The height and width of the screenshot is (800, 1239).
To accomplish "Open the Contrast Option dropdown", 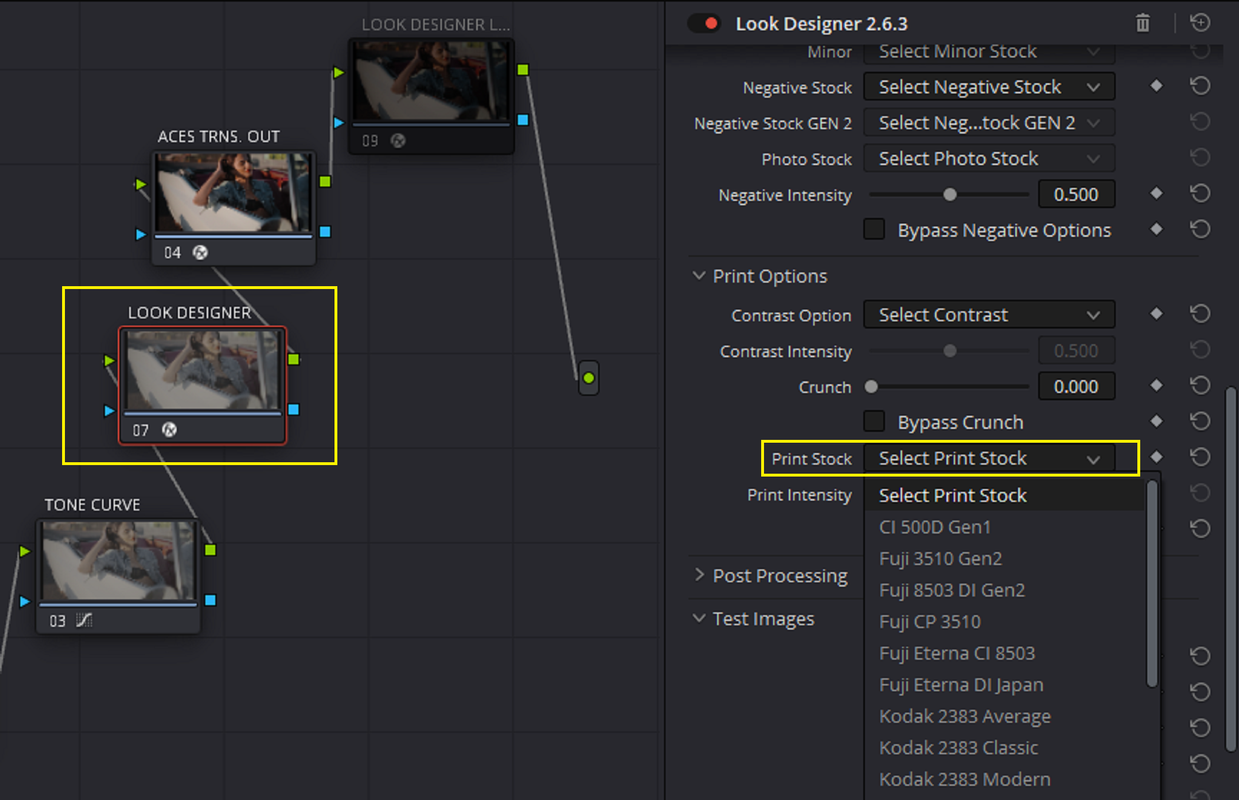I will tap(989, 315).
